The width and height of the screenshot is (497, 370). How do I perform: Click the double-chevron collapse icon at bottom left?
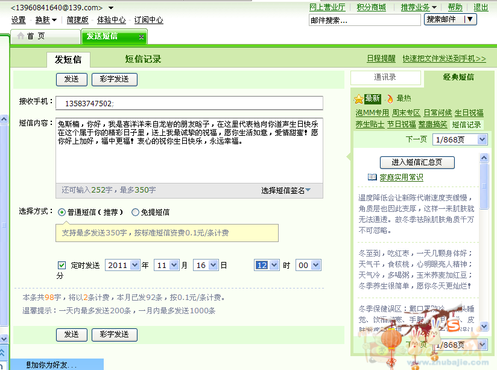pyautogui.click(x=3, y=353)
